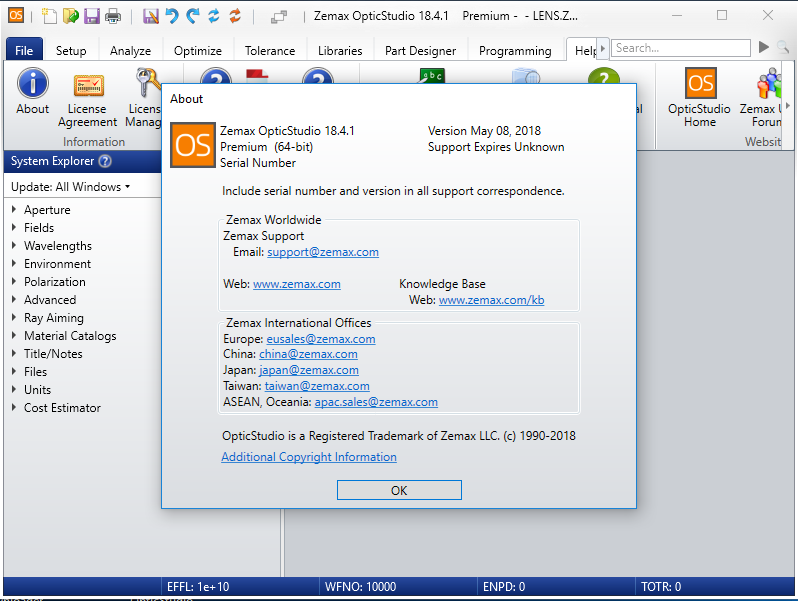Click EFFL: 1e+10 in status bar
This screenshot has height=601, width=798.
click(x=198, y=587)
